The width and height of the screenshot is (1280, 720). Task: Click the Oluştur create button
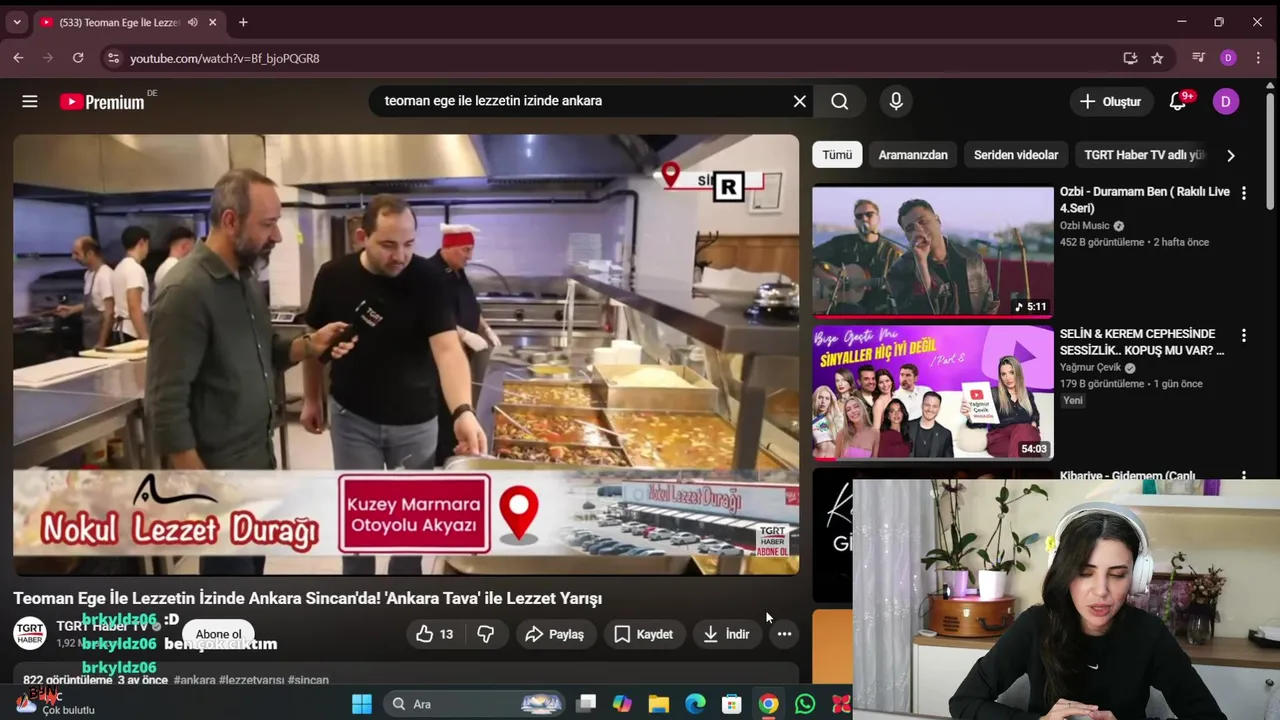pyautogui.click(x=1110, y=101)
